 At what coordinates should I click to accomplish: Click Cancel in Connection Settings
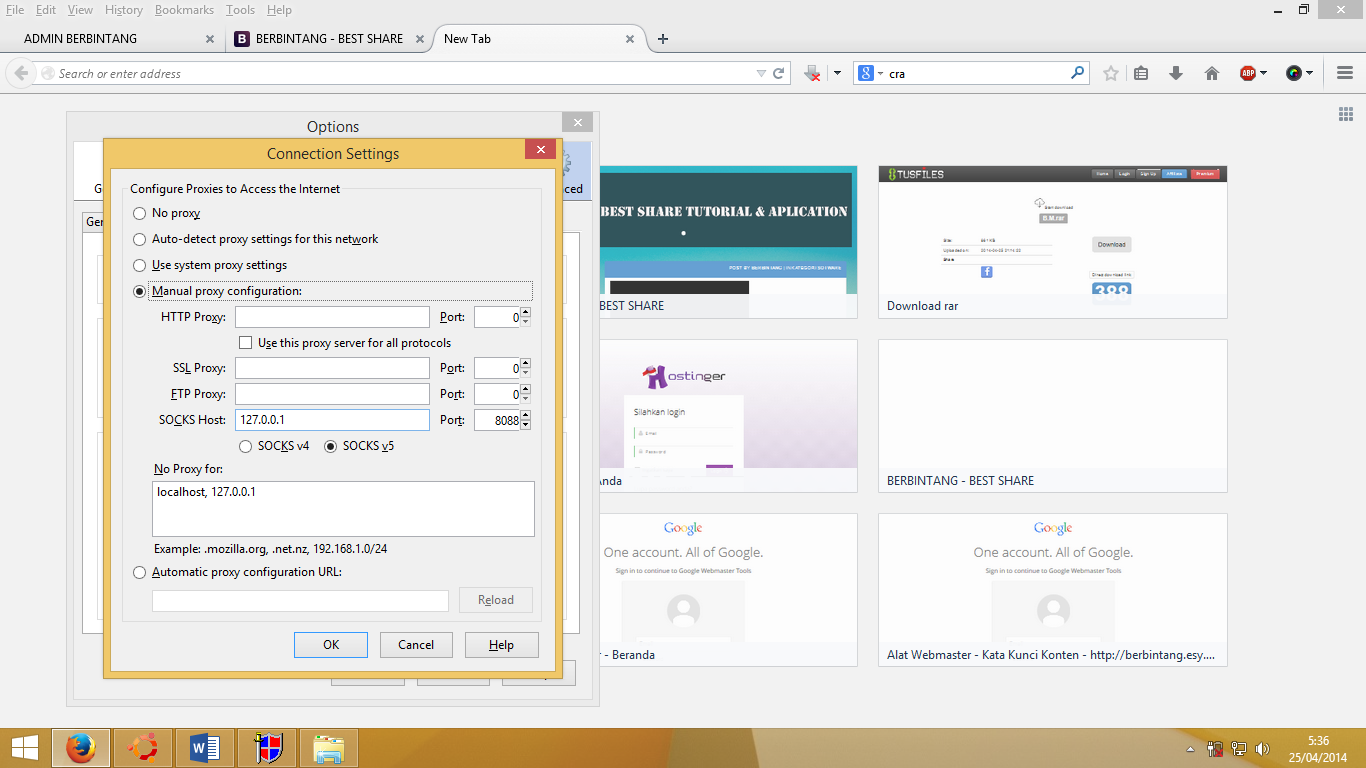coord(416,645)
